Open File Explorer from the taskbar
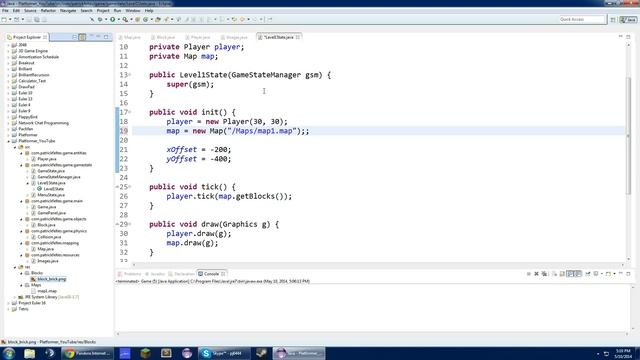640x360 pixels. (x=29, y=353)
